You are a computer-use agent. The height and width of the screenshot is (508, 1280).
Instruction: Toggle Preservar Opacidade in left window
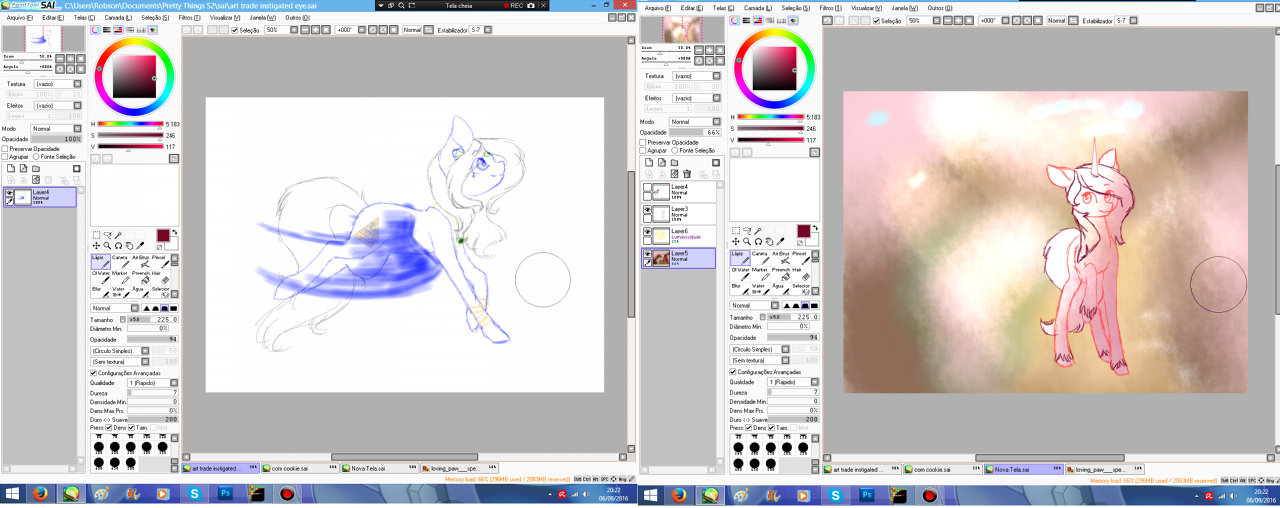pos(5,148)
